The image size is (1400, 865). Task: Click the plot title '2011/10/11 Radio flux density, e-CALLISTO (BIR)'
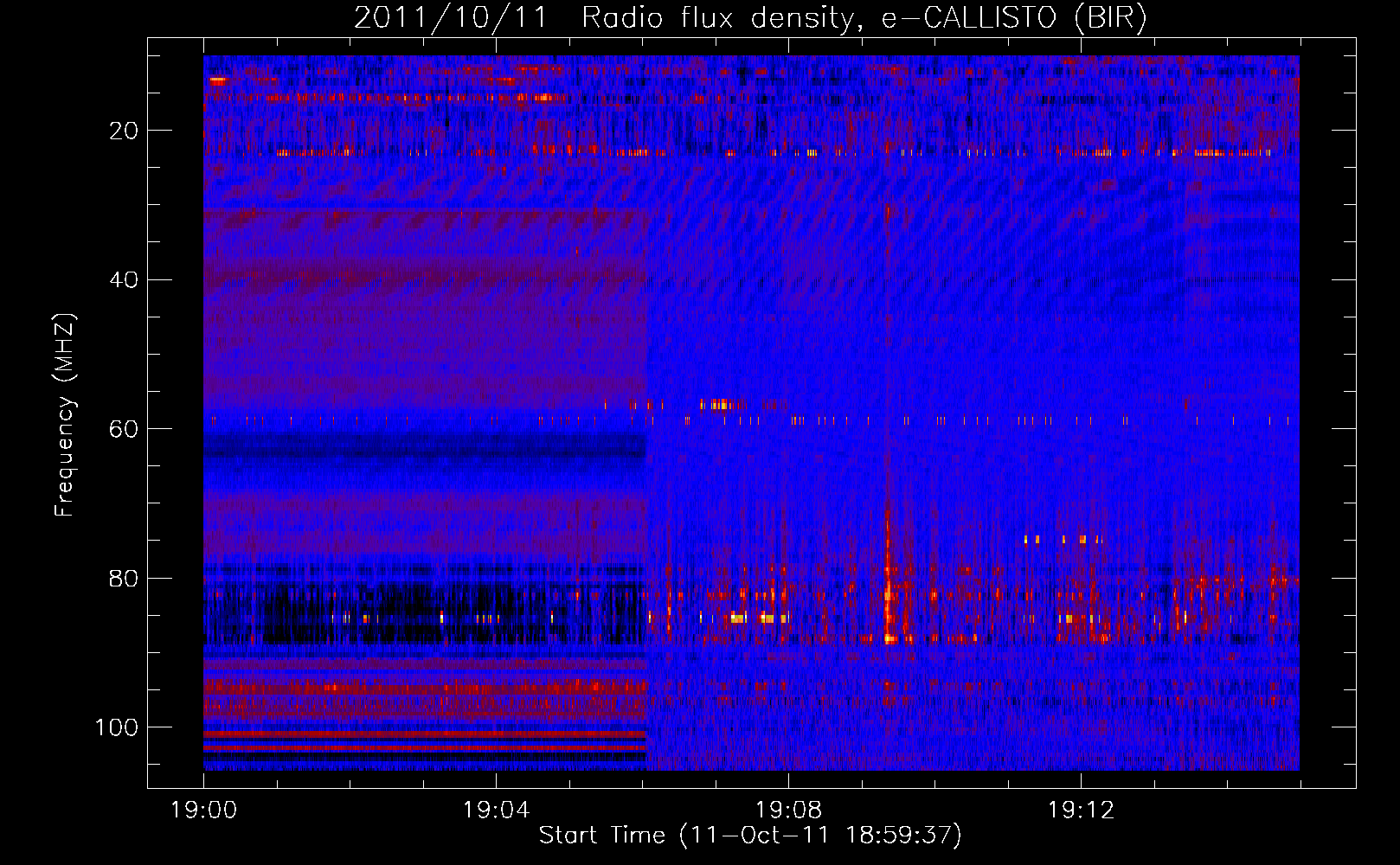coord(750,18)
